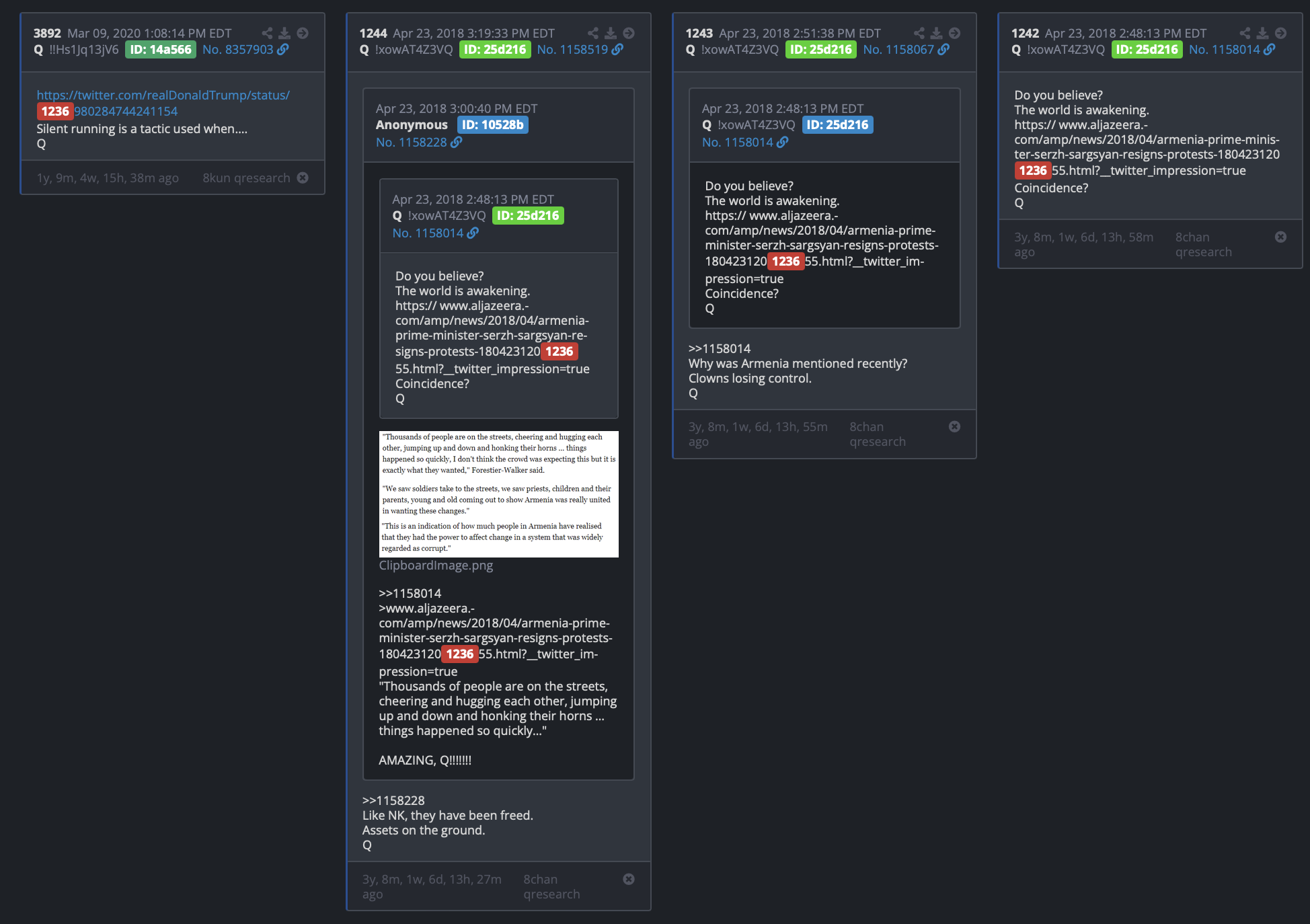
Task: Click link icon beside No. 8357903
Action: tap(283, 49)
